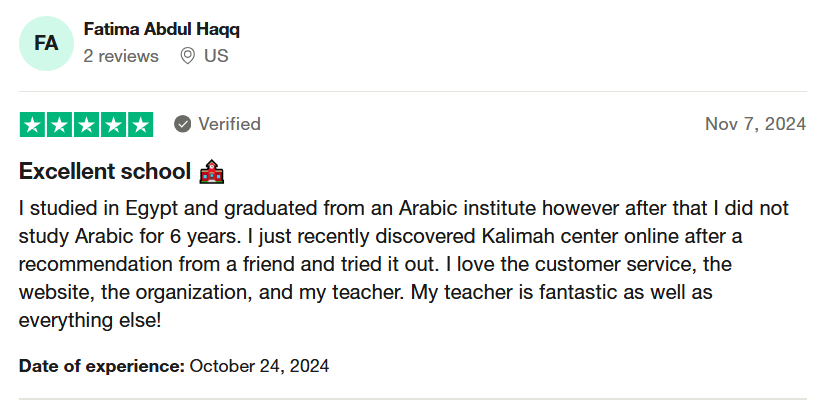Click the fourth green rating star
The height and width of the screenshot is (410, 835).
click(x=113, y=125)
